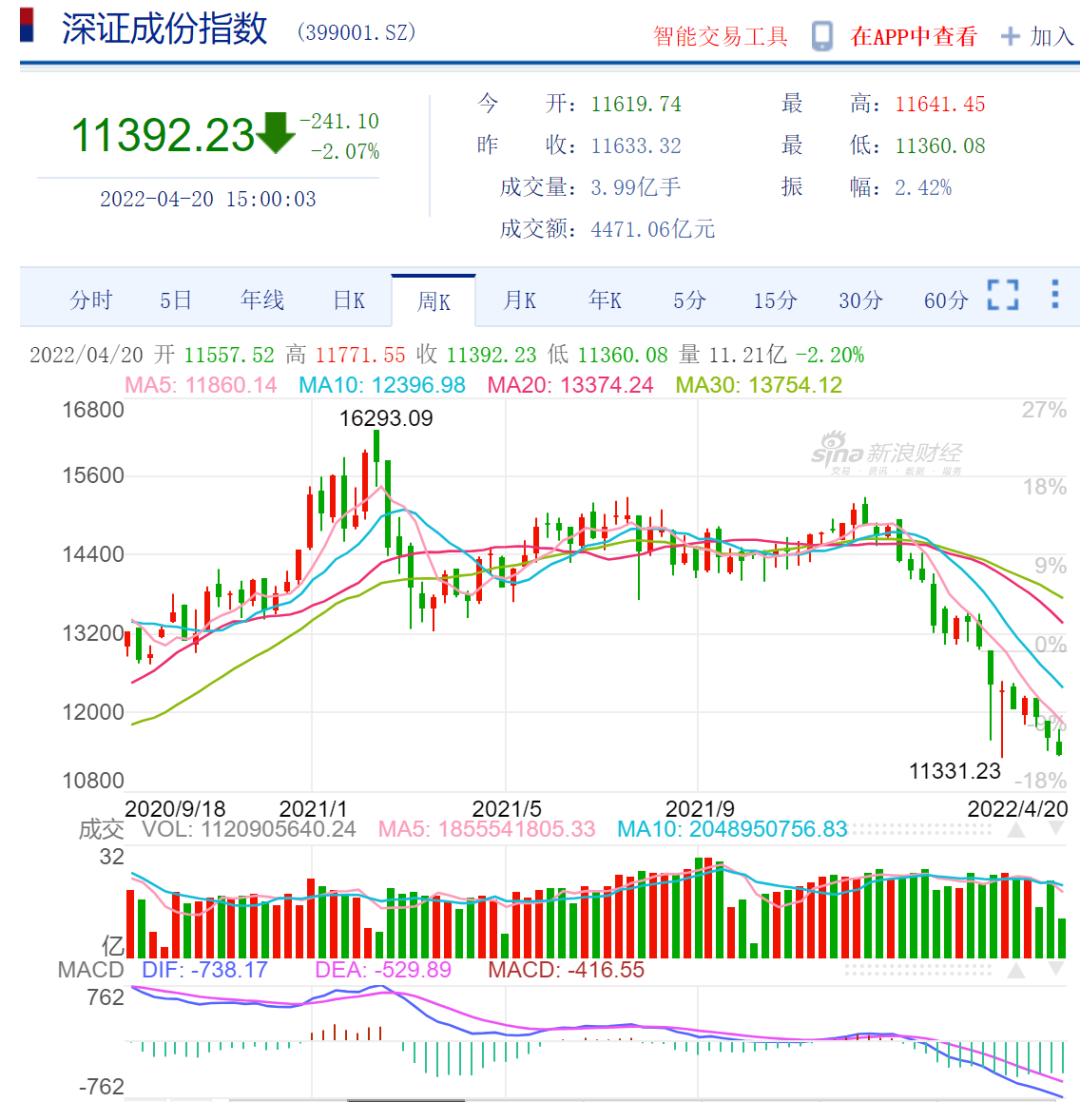
Task: Click the 2021/5 axis date label
Action: point(507,808)
